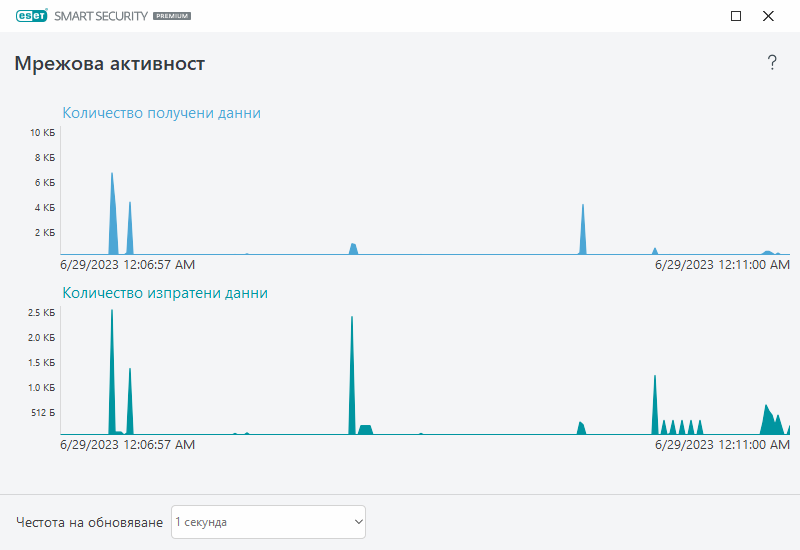Select the 'Количество получени данни' chart title
This screenshot has height=550, width=800.
point(161,113)
